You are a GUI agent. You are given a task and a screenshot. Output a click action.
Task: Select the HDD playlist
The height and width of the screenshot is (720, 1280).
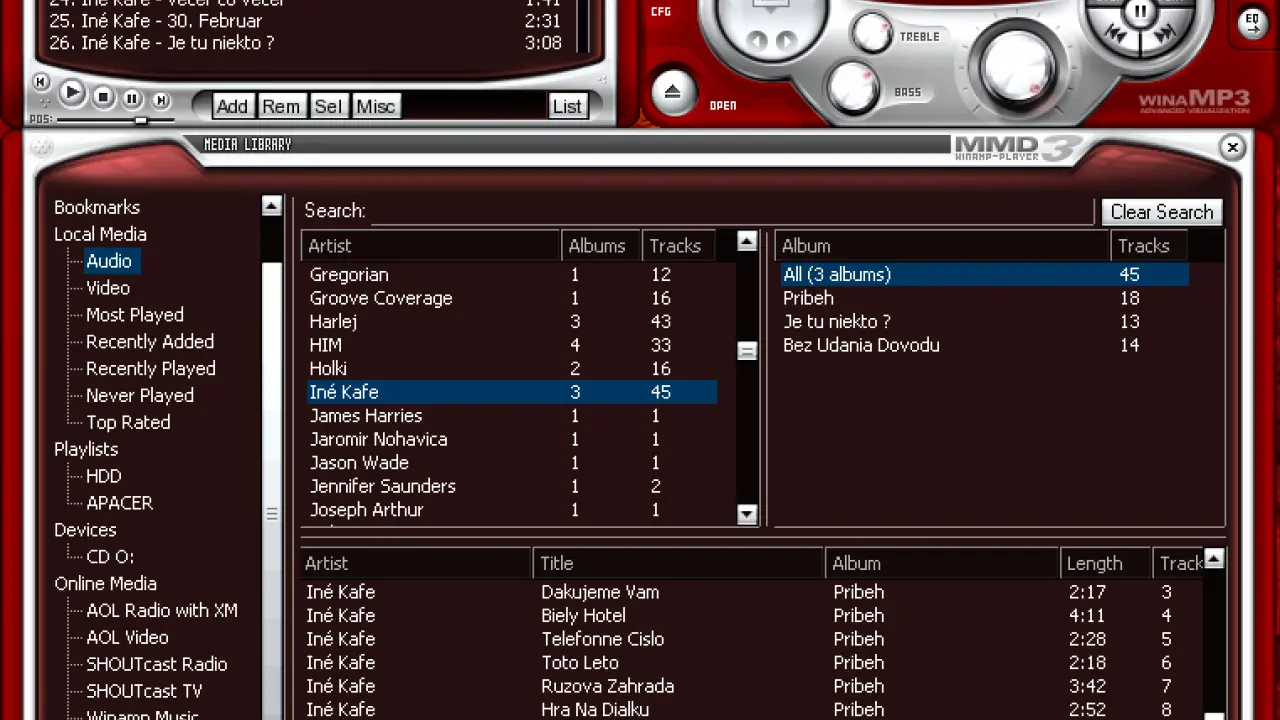tap(103, 476)
